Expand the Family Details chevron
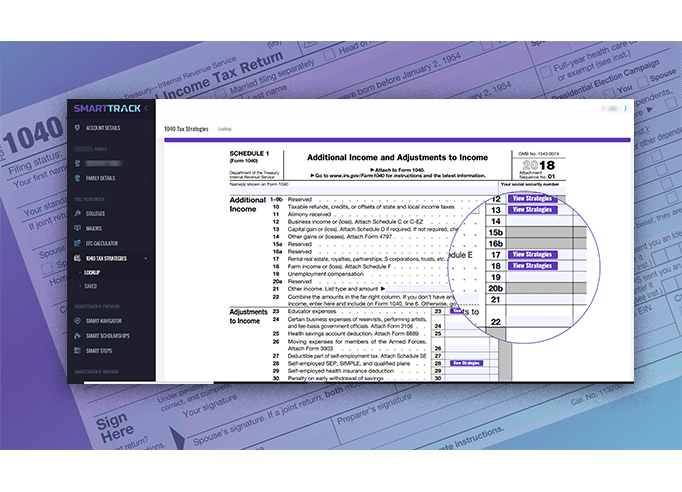This screenshot has width=682, height=492. pos(146,178)
